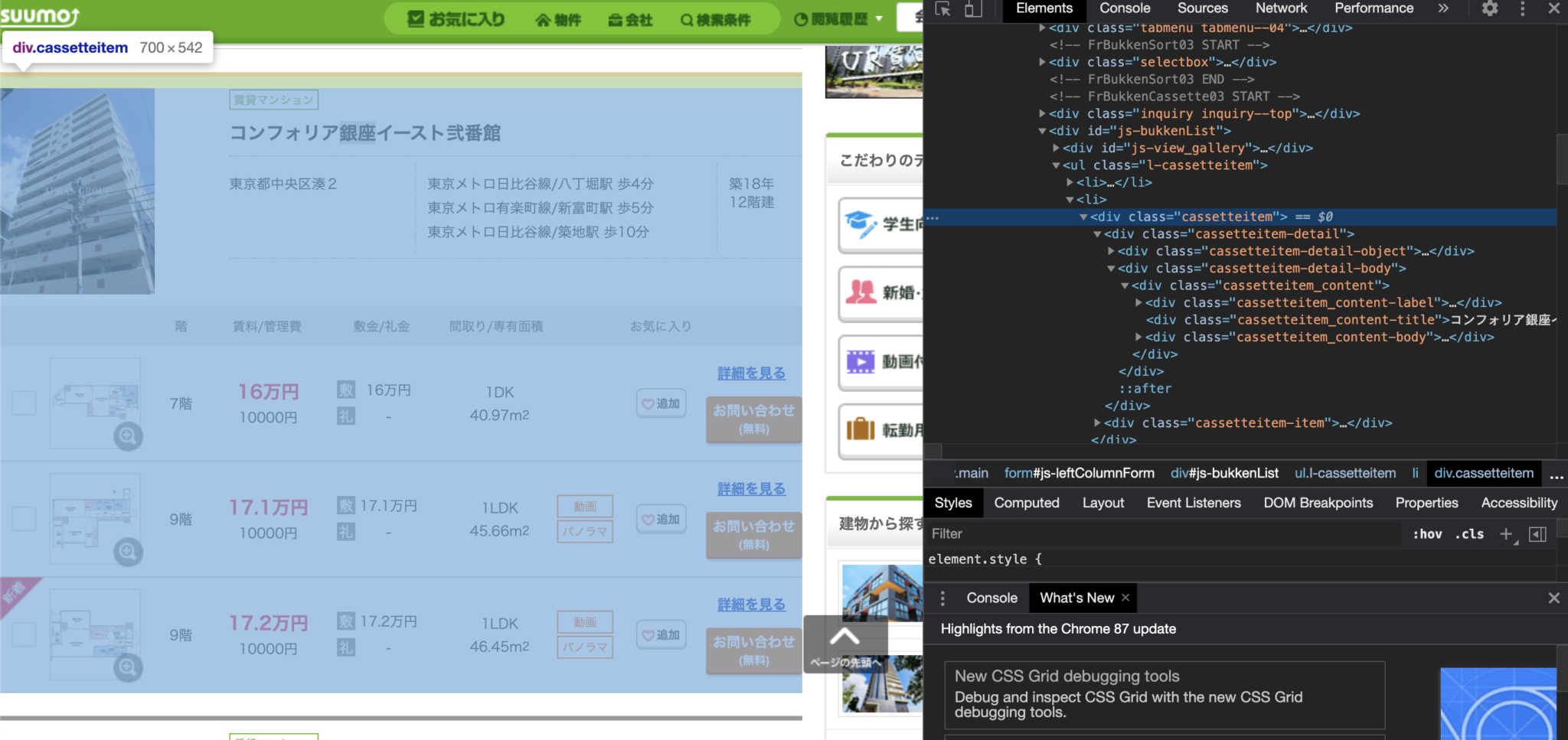
Task: Switch to the Performance tab
Action: coord(1374,8)
